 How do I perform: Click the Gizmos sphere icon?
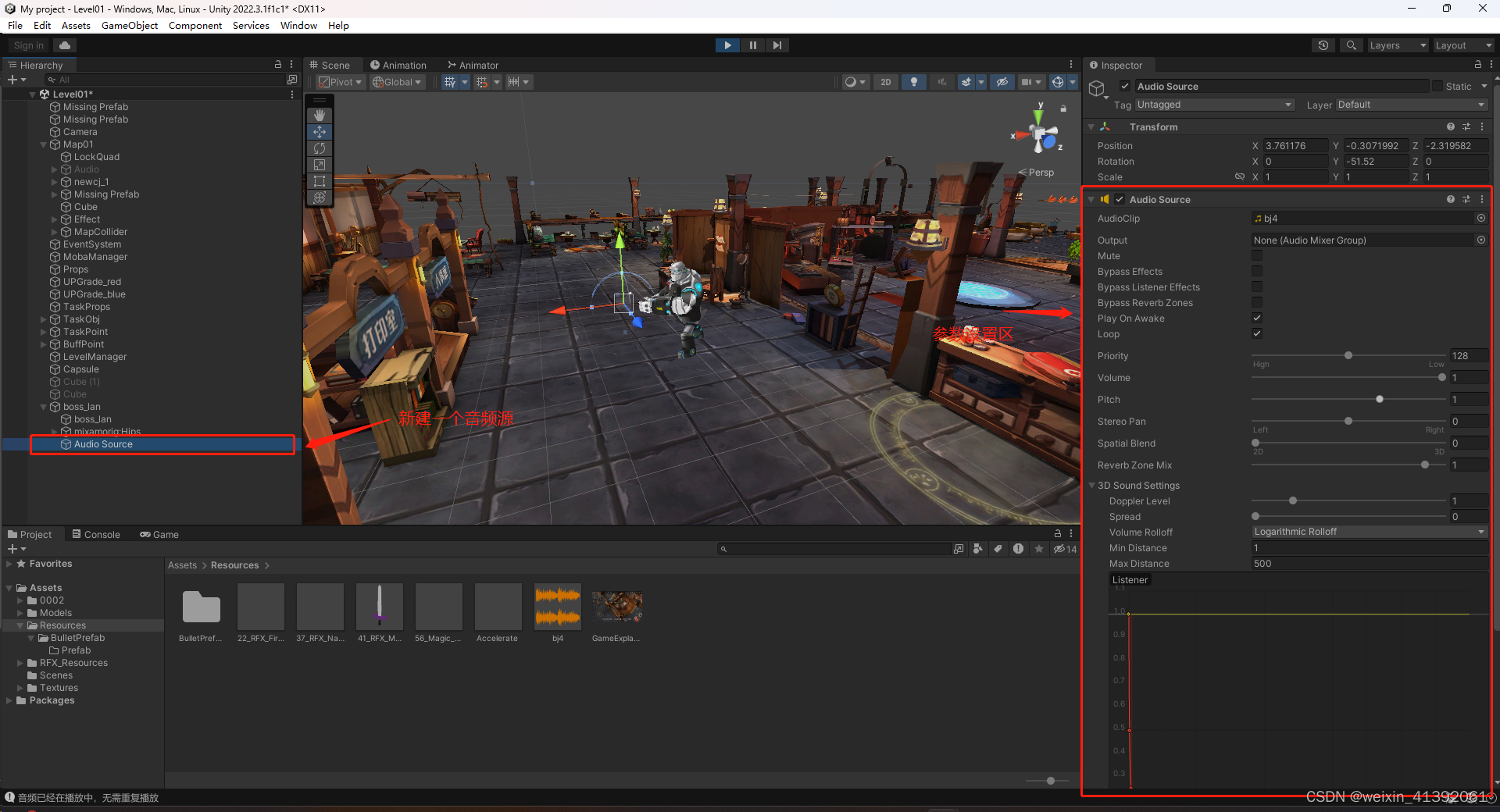point(1058,82)
